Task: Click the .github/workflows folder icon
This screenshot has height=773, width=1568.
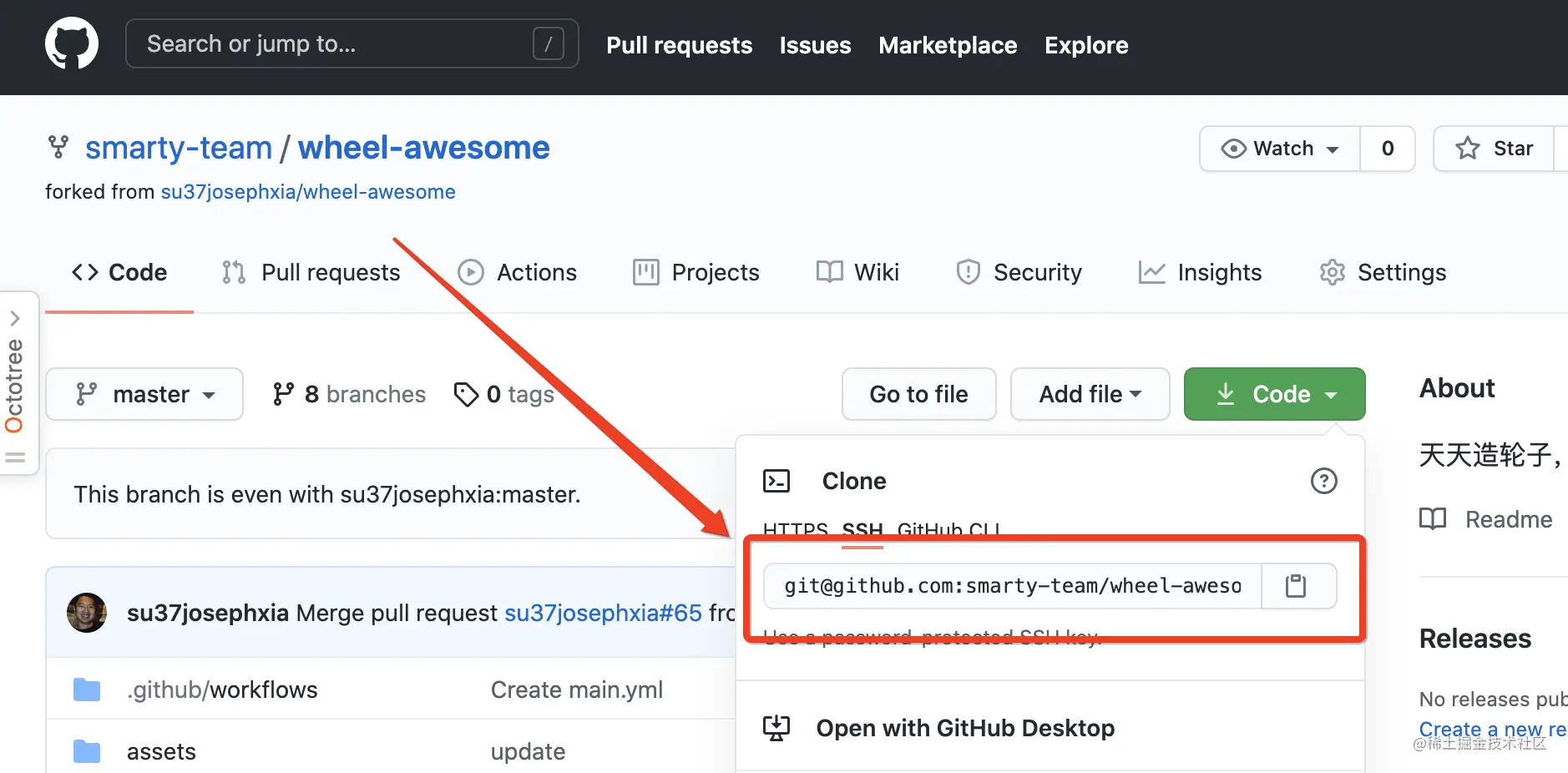Action: [87, 690]
